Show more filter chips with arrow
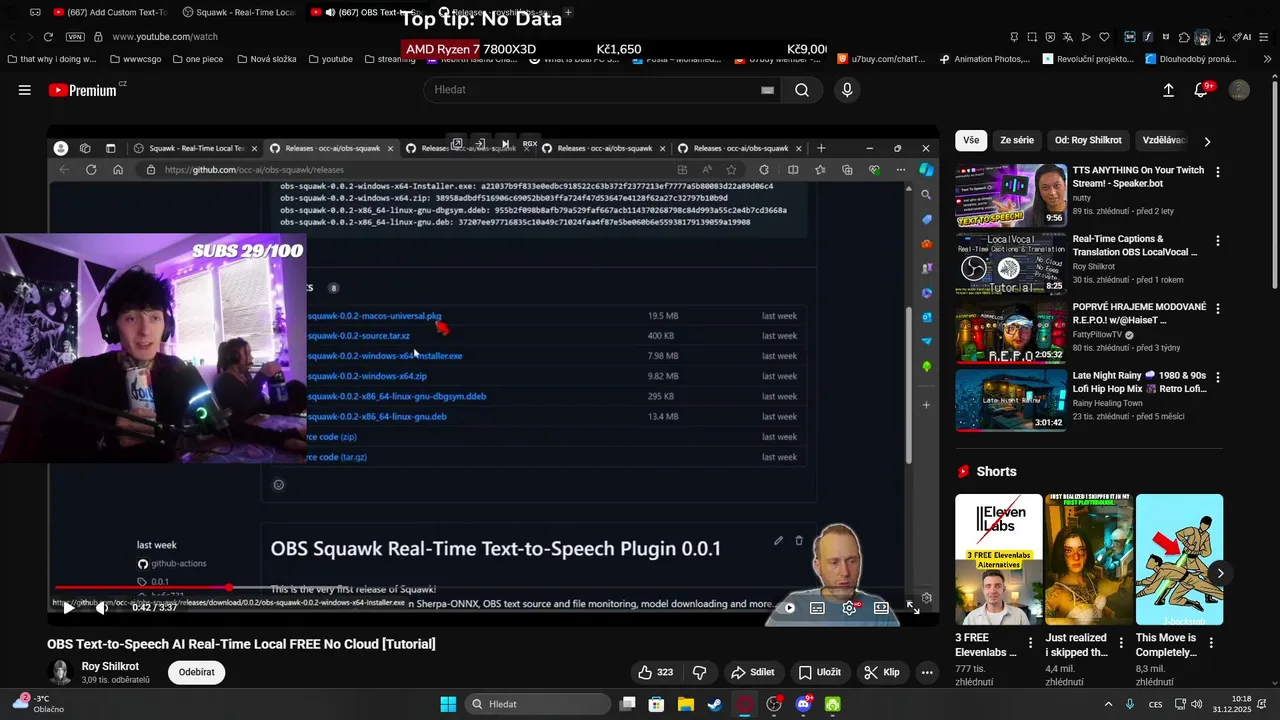 pyautogui.click(x=1207, y=141)
